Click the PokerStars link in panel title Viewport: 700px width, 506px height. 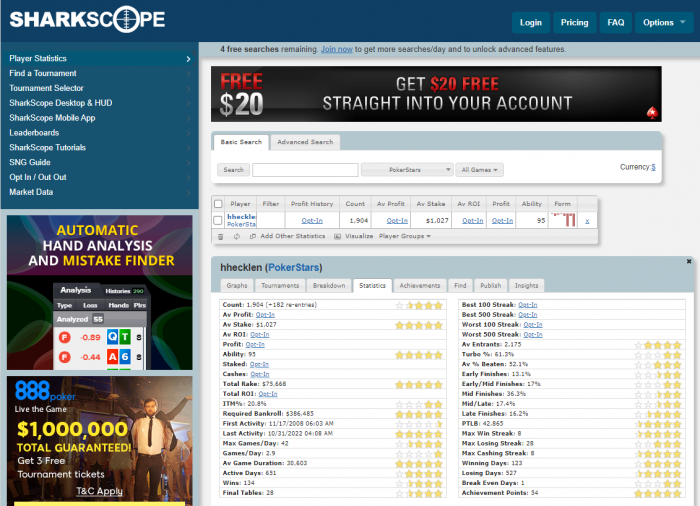tap(293, 268)
